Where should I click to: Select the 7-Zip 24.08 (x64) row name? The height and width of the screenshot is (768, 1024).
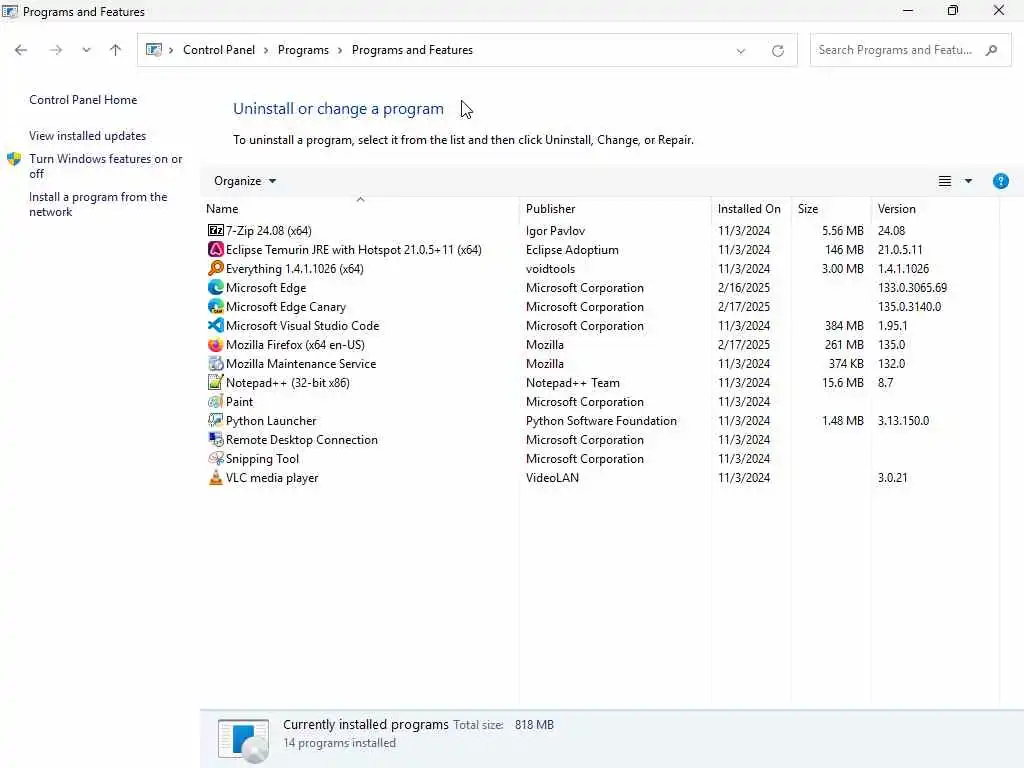pyautogui.click(x=268, y=231)
